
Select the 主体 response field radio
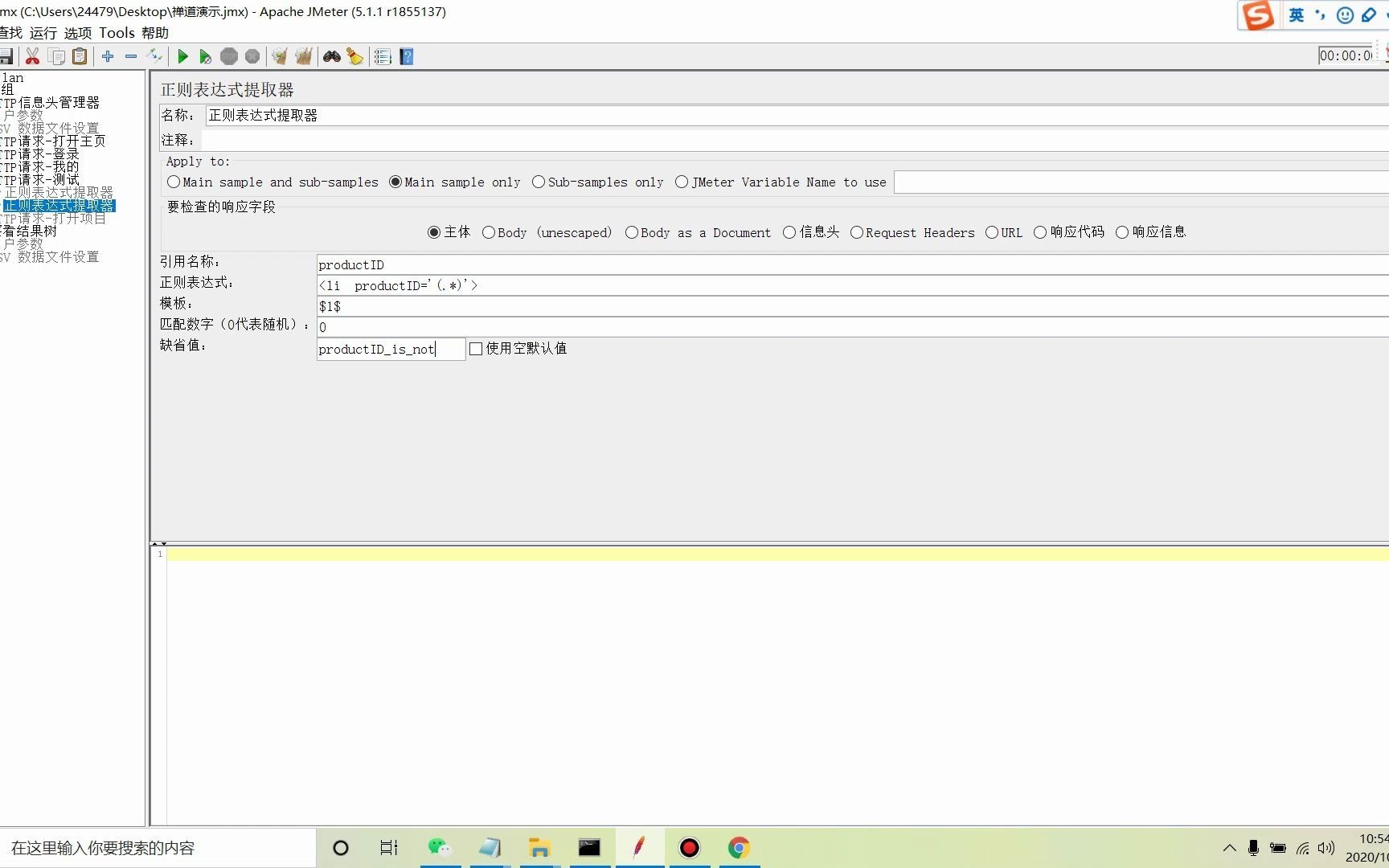coord(449,232)
